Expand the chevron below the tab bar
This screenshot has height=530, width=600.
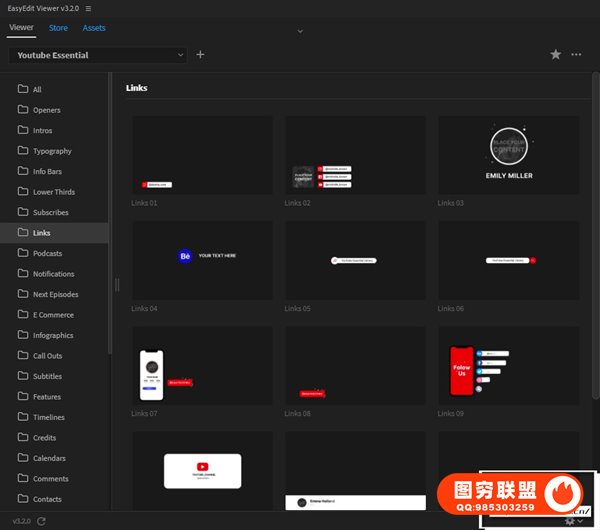coord(300,32)
